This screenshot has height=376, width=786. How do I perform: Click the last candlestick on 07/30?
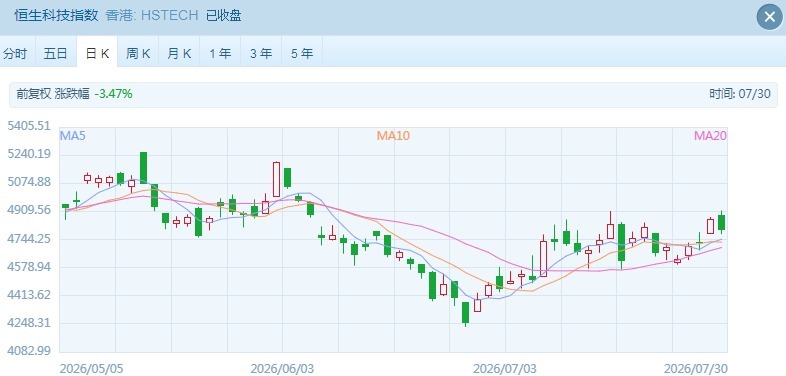point(722,222)
